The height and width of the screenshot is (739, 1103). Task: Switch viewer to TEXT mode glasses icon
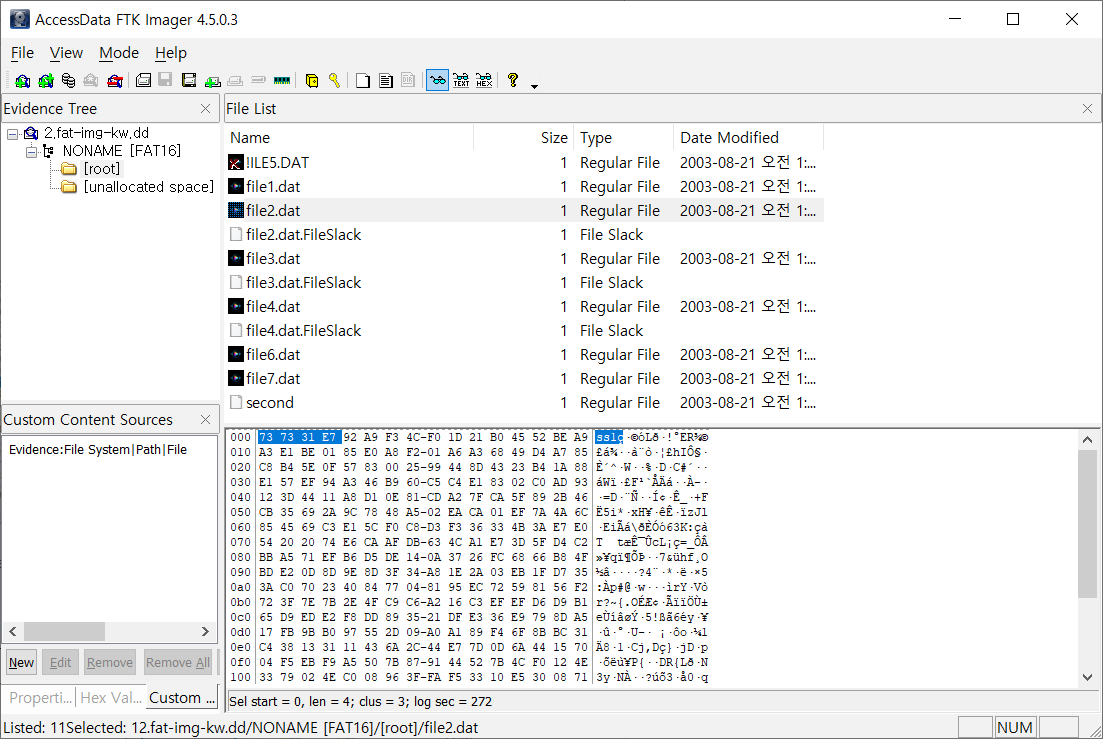[x=461, y=80]
